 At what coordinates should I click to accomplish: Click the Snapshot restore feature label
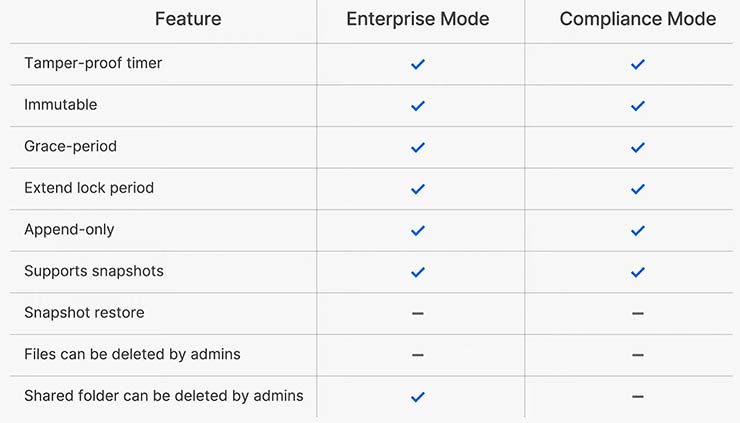(84, 312)
